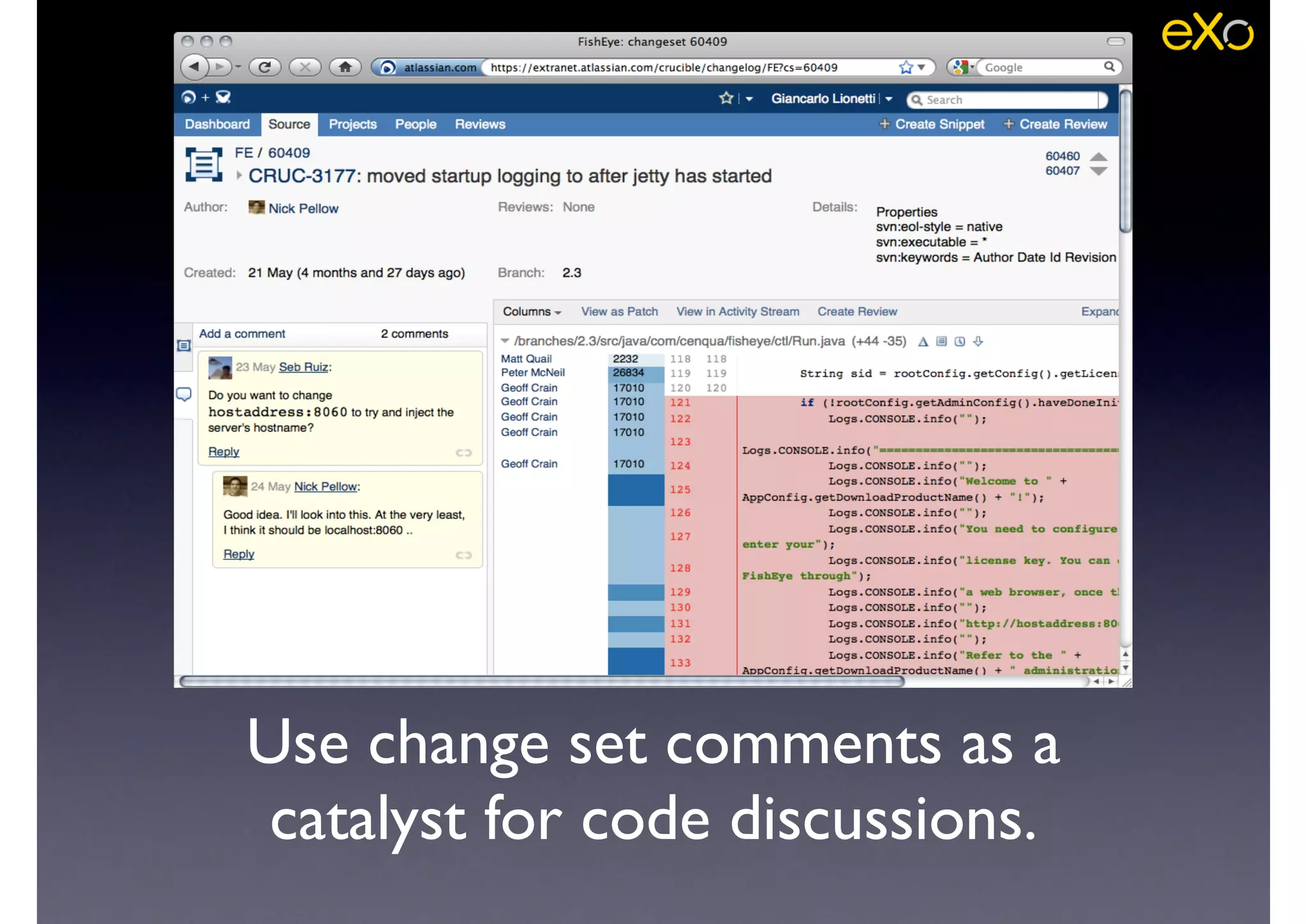Screen dimensions: 1307x924
Task: Click the speech bubble comments sidebar icon
Action: [x=184, y=395]
